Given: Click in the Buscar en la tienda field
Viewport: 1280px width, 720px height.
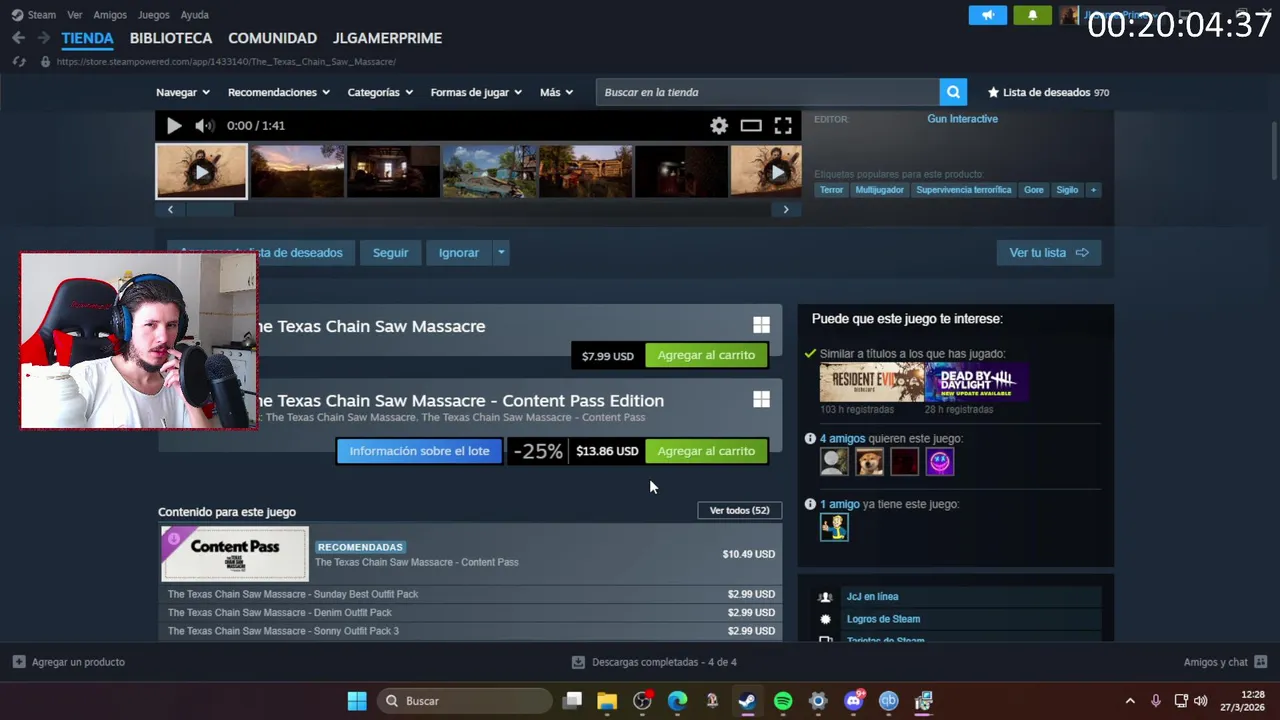Looking at the screenshot, I should (768, 92).
